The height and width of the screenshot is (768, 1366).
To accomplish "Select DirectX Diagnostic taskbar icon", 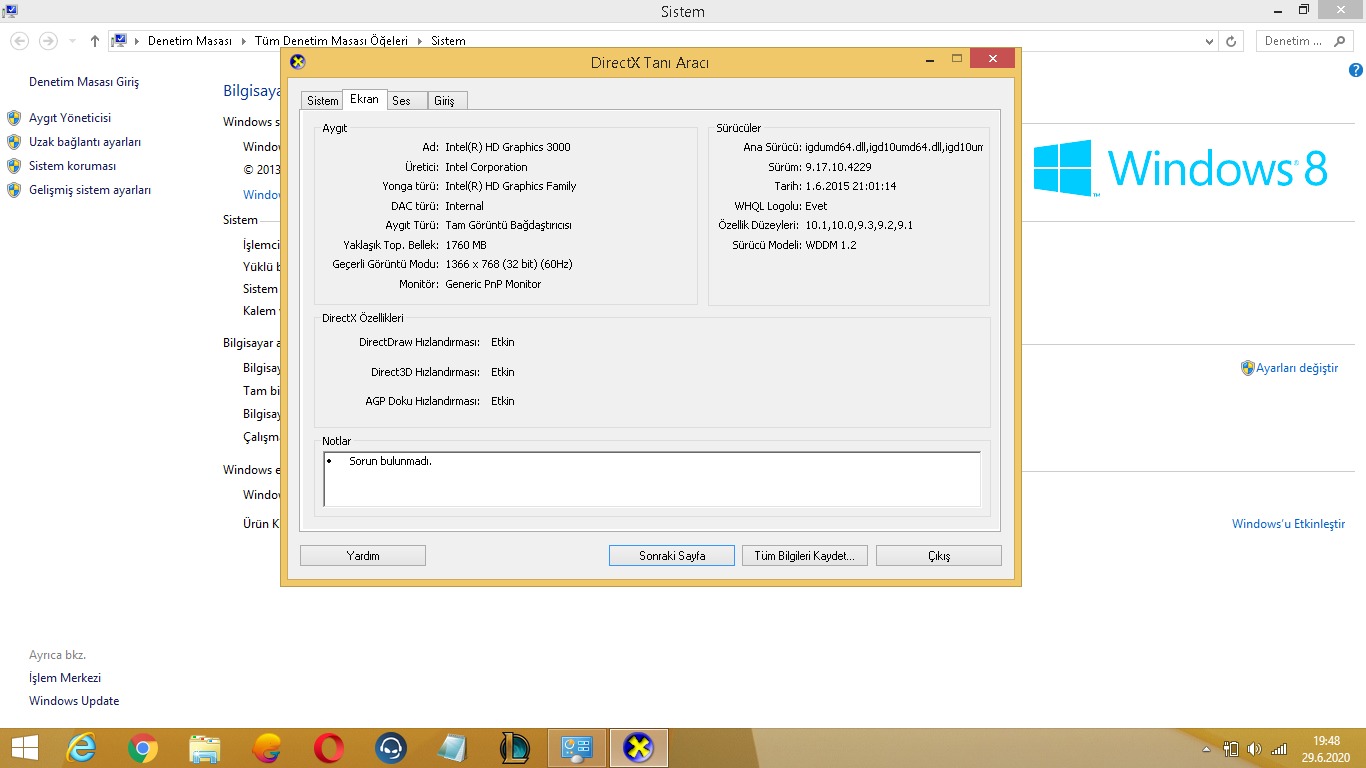I will coord(639,748).
